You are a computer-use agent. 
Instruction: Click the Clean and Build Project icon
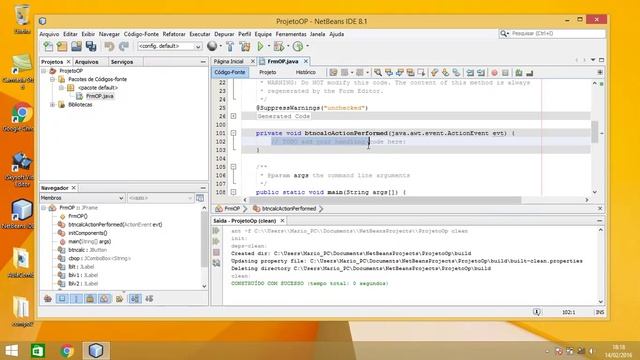(244, 46)
